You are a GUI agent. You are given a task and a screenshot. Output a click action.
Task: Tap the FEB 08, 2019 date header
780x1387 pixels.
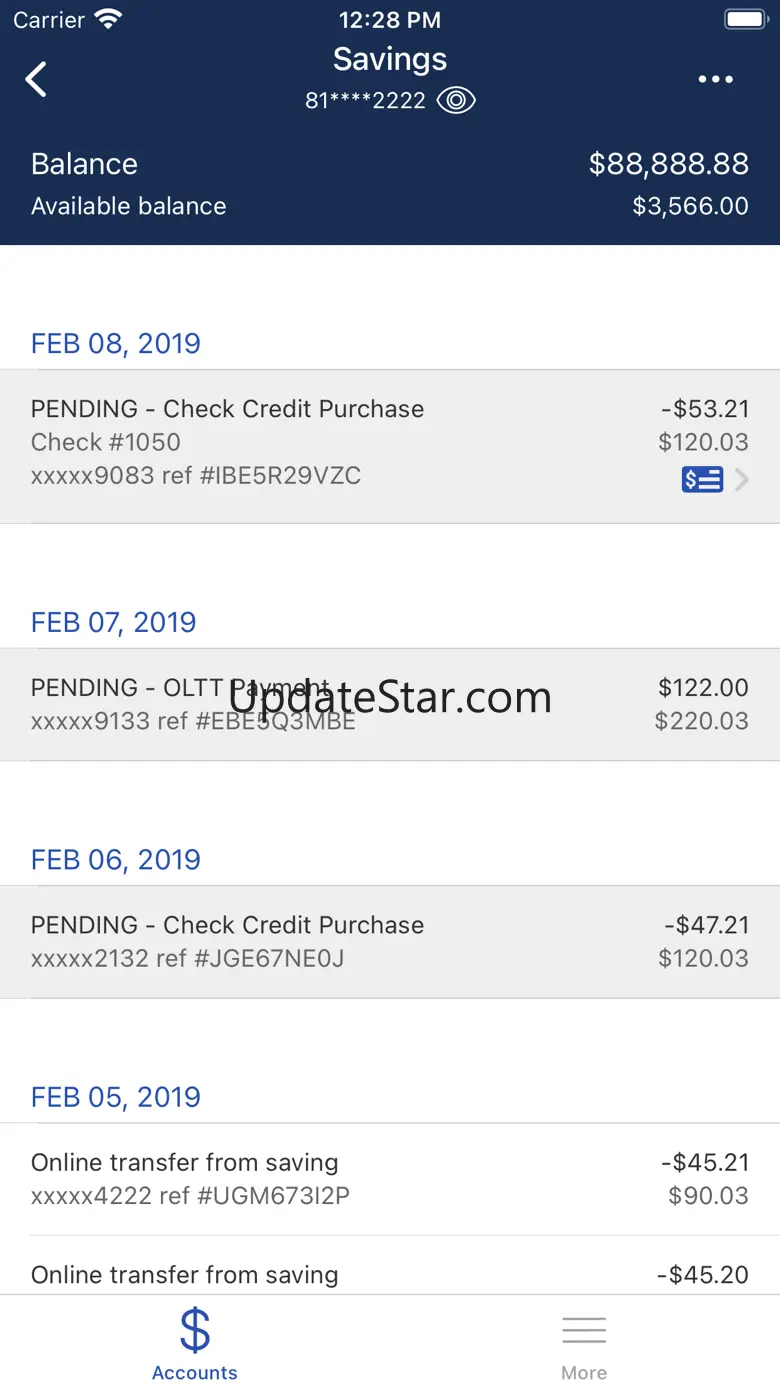[x=116, y=343]
